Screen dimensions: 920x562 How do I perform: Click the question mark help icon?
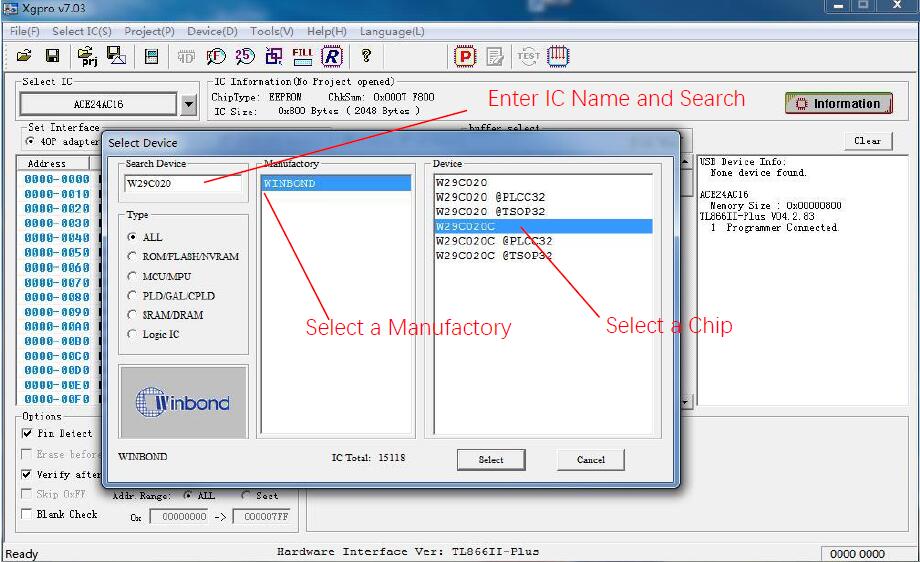point(366,56)
